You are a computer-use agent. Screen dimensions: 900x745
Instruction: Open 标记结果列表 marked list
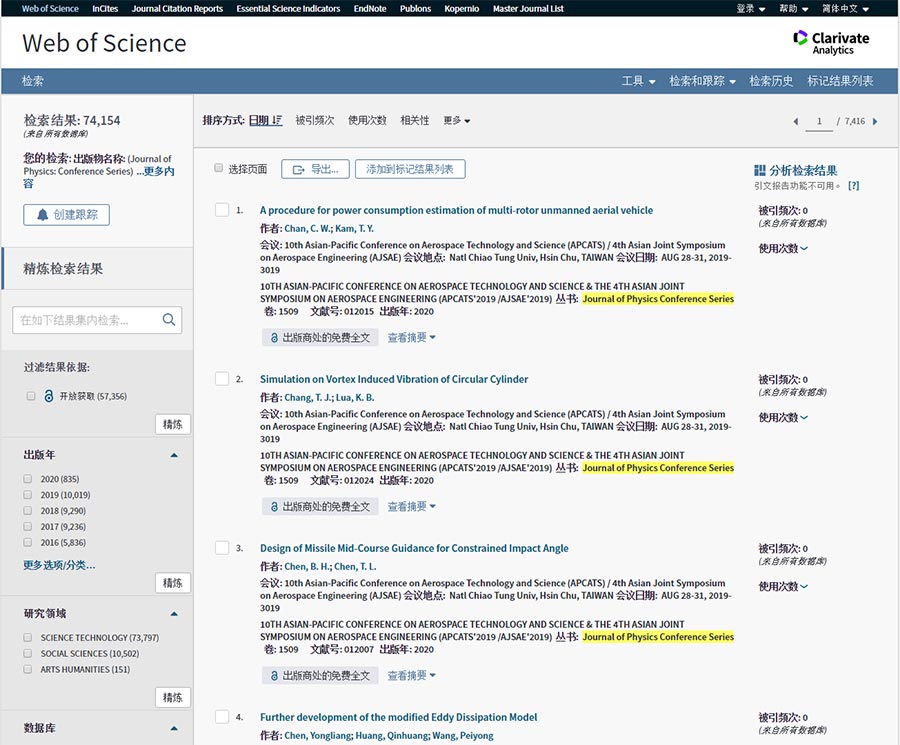tap(840, 81)
